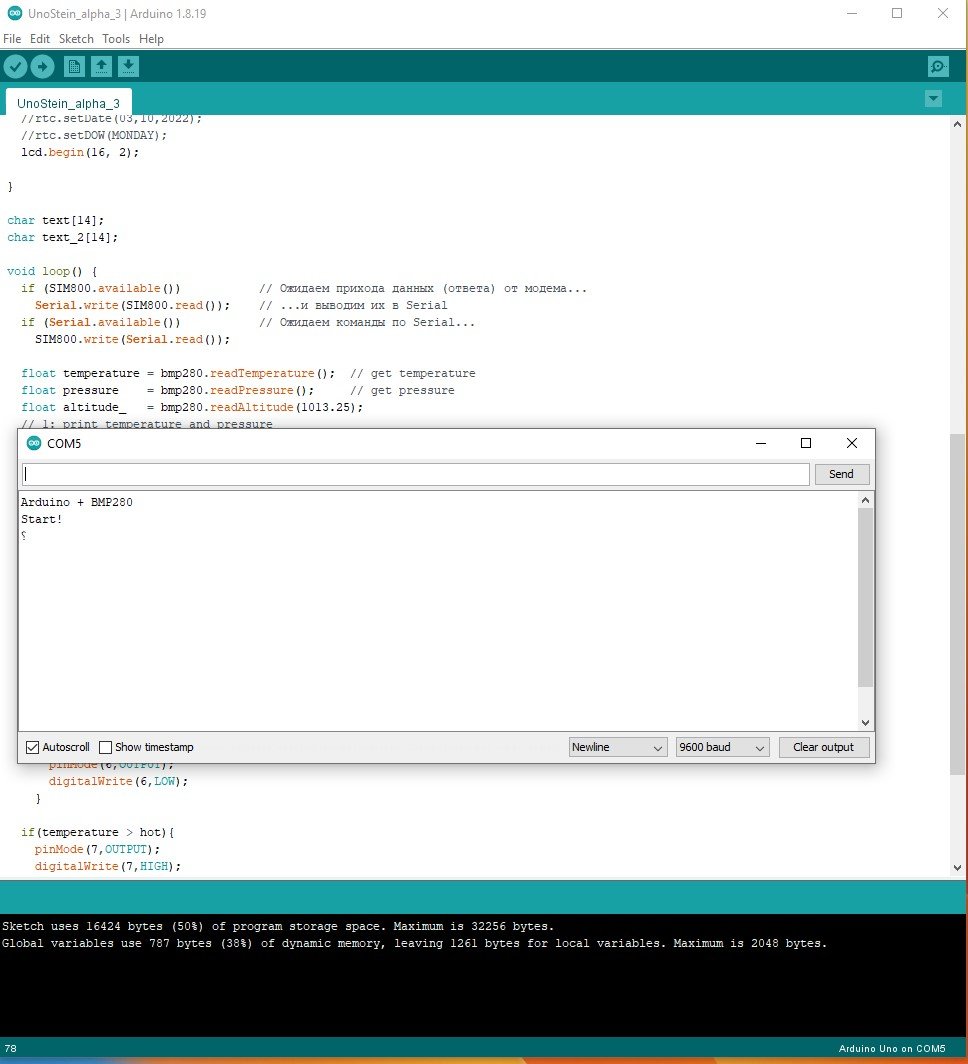The height and width of the screenshot is (1064, 968).
Task: Click the Upload arrow icon
Action: point(42,67)
